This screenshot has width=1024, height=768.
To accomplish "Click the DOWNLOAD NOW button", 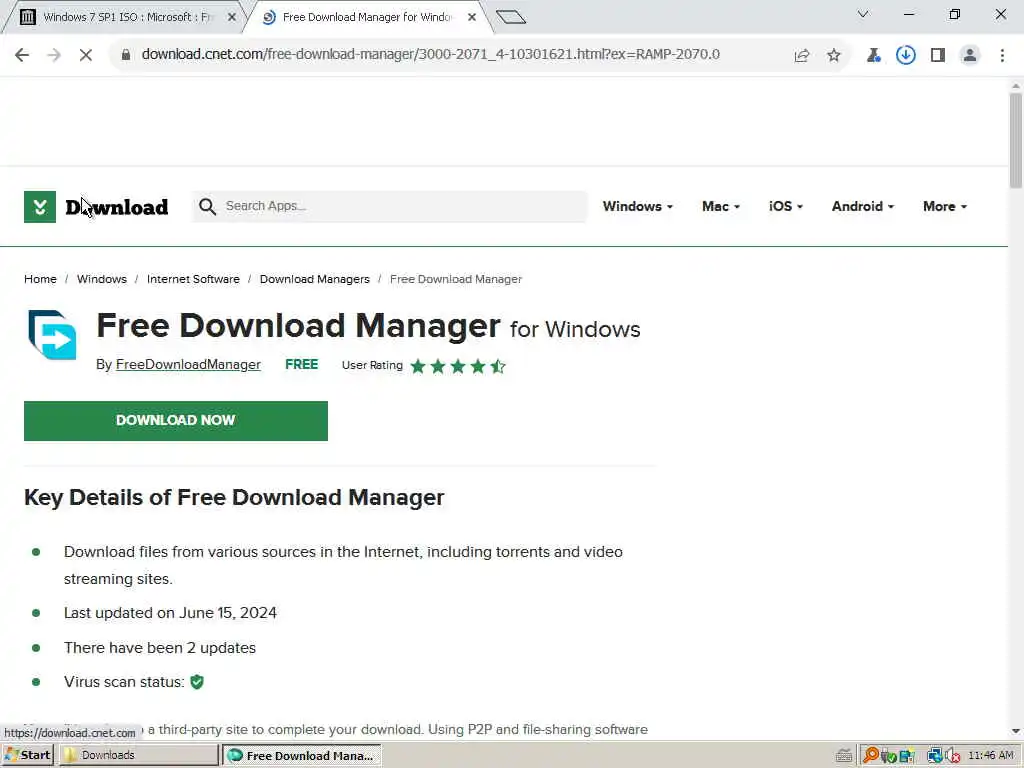I will click(x=176, y=421).
